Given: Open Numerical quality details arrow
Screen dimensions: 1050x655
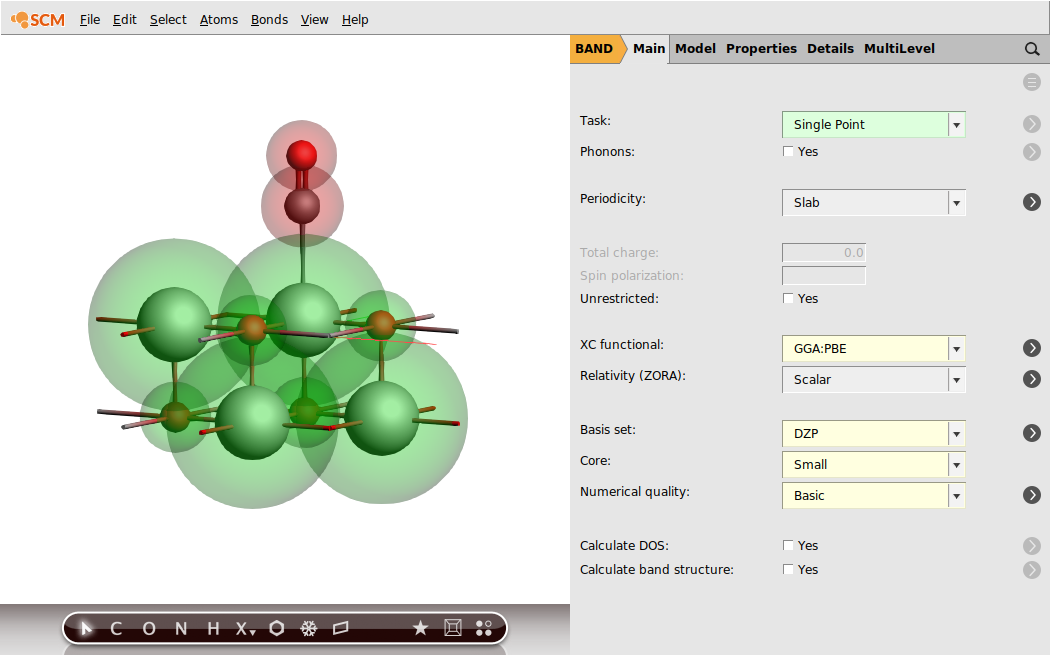Looking at the screenshot, I should (1032, 495).
